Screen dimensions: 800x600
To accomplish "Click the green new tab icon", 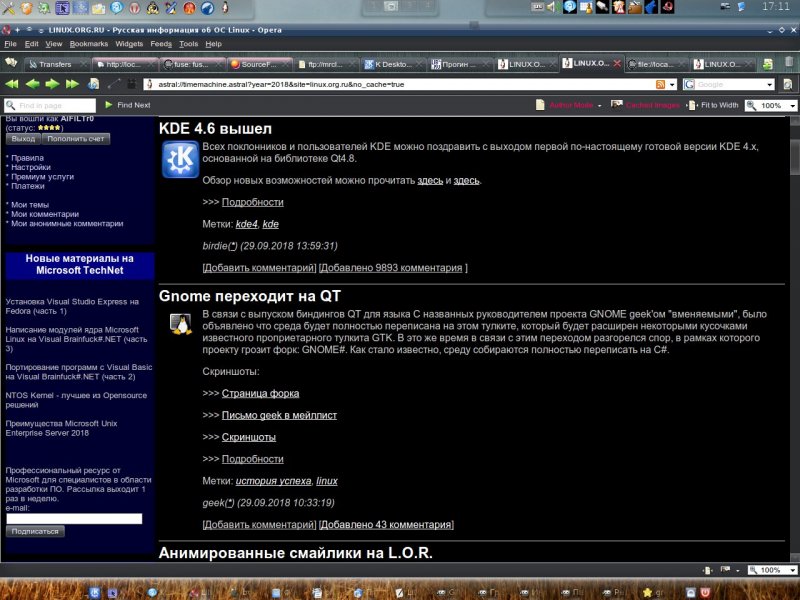I will coord(767,64).
